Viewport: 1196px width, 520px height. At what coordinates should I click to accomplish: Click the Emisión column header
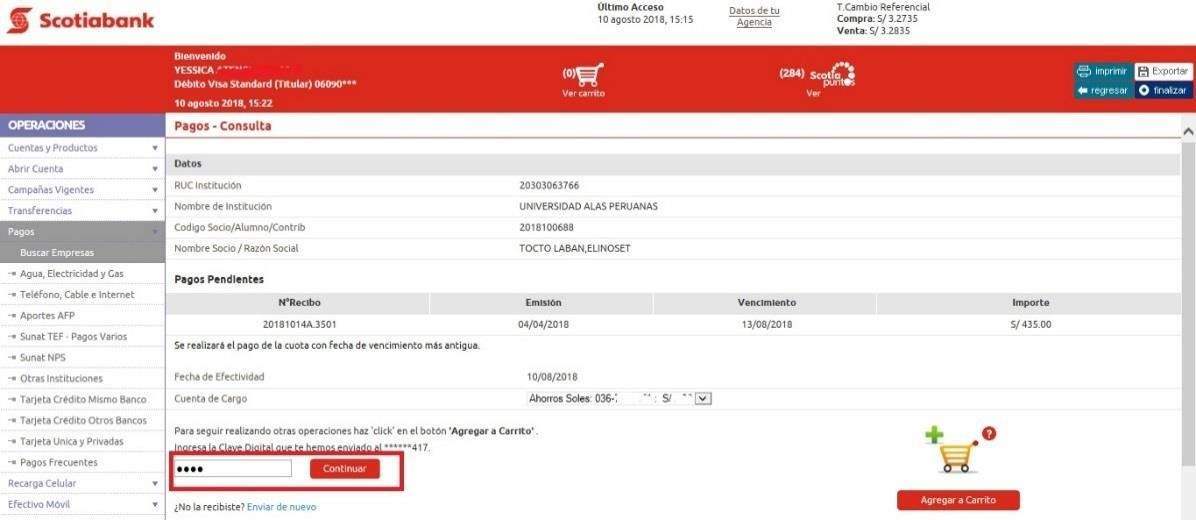pos(543,303)
